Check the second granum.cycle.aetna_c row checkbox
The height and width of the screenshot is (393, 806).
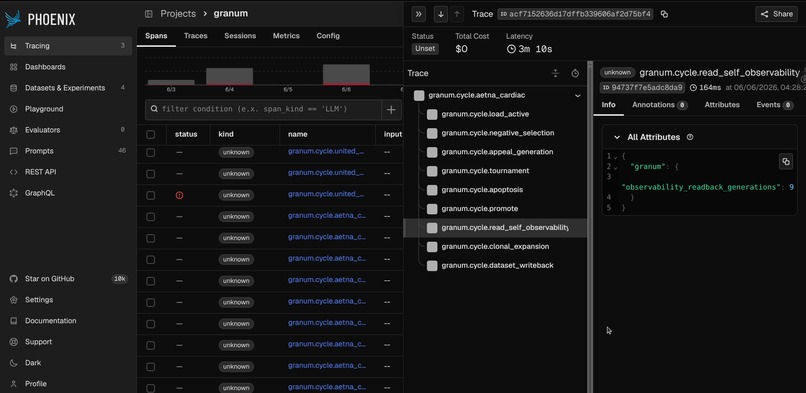(151, 238)
